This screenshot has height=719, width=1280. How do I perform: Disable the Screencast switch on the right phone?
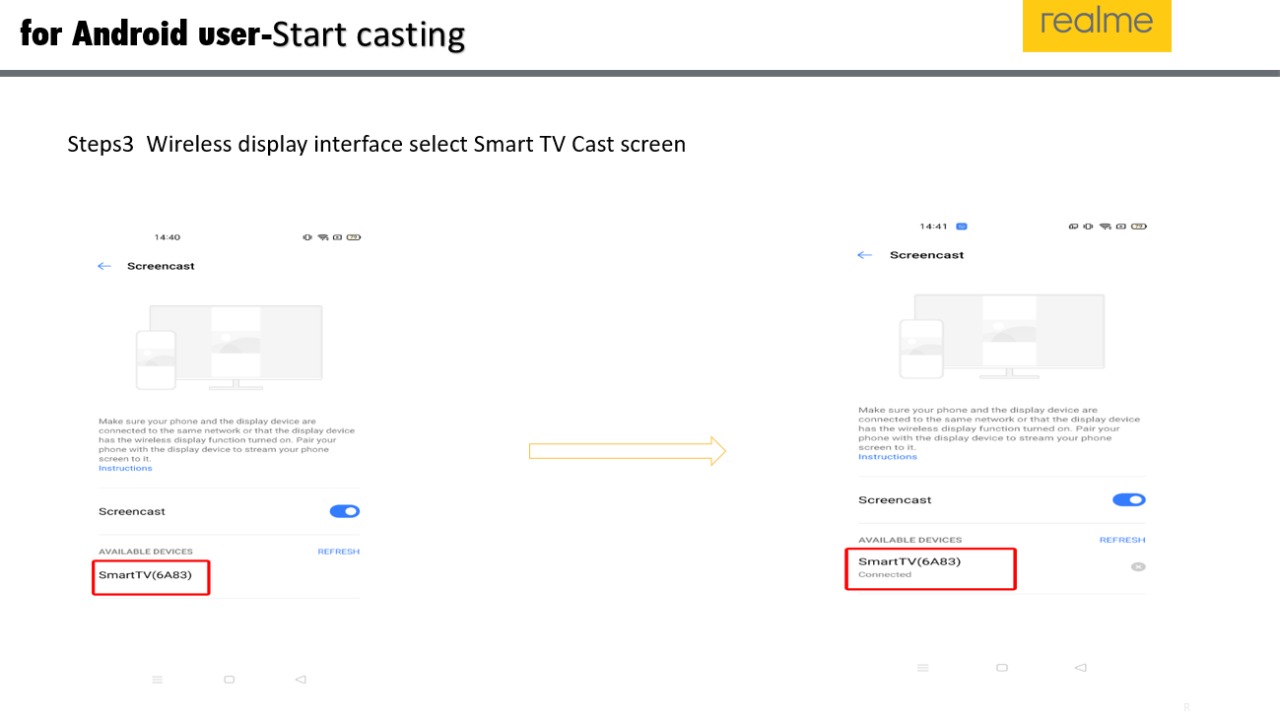click(x=1128, y=500)
